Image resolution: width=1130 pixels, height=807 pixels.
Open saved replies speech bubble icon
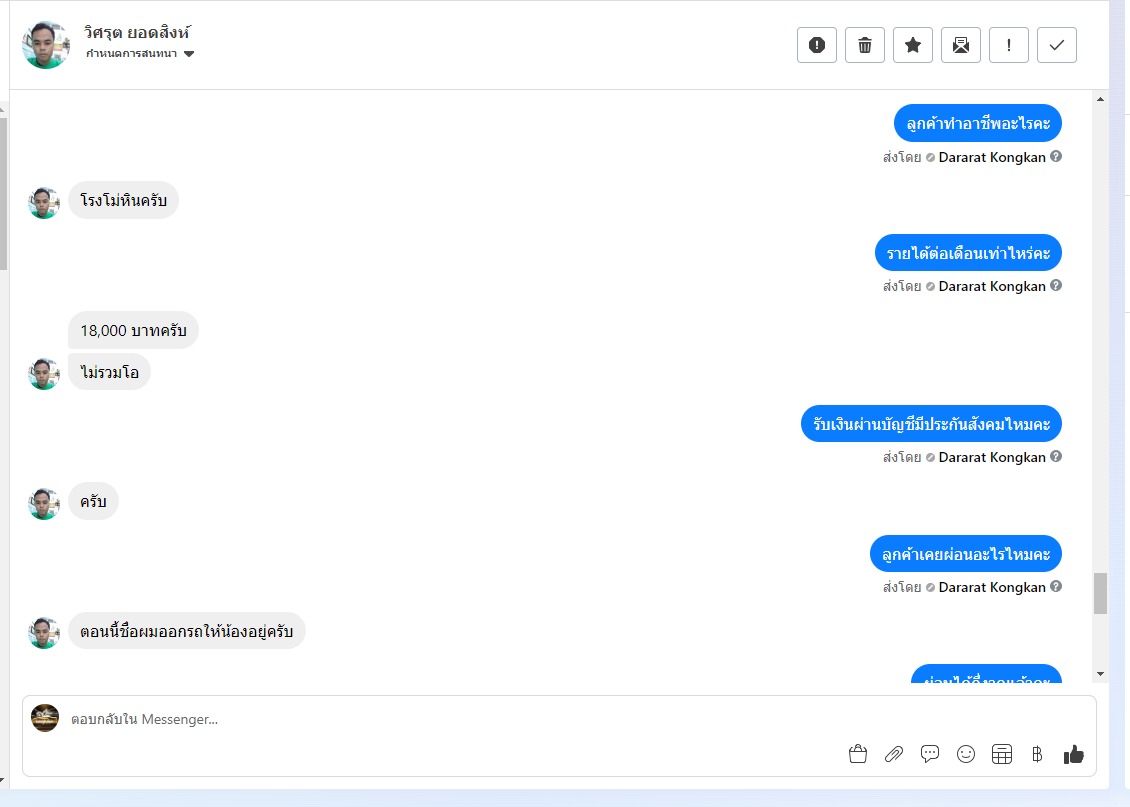click(x=930, y=754)
